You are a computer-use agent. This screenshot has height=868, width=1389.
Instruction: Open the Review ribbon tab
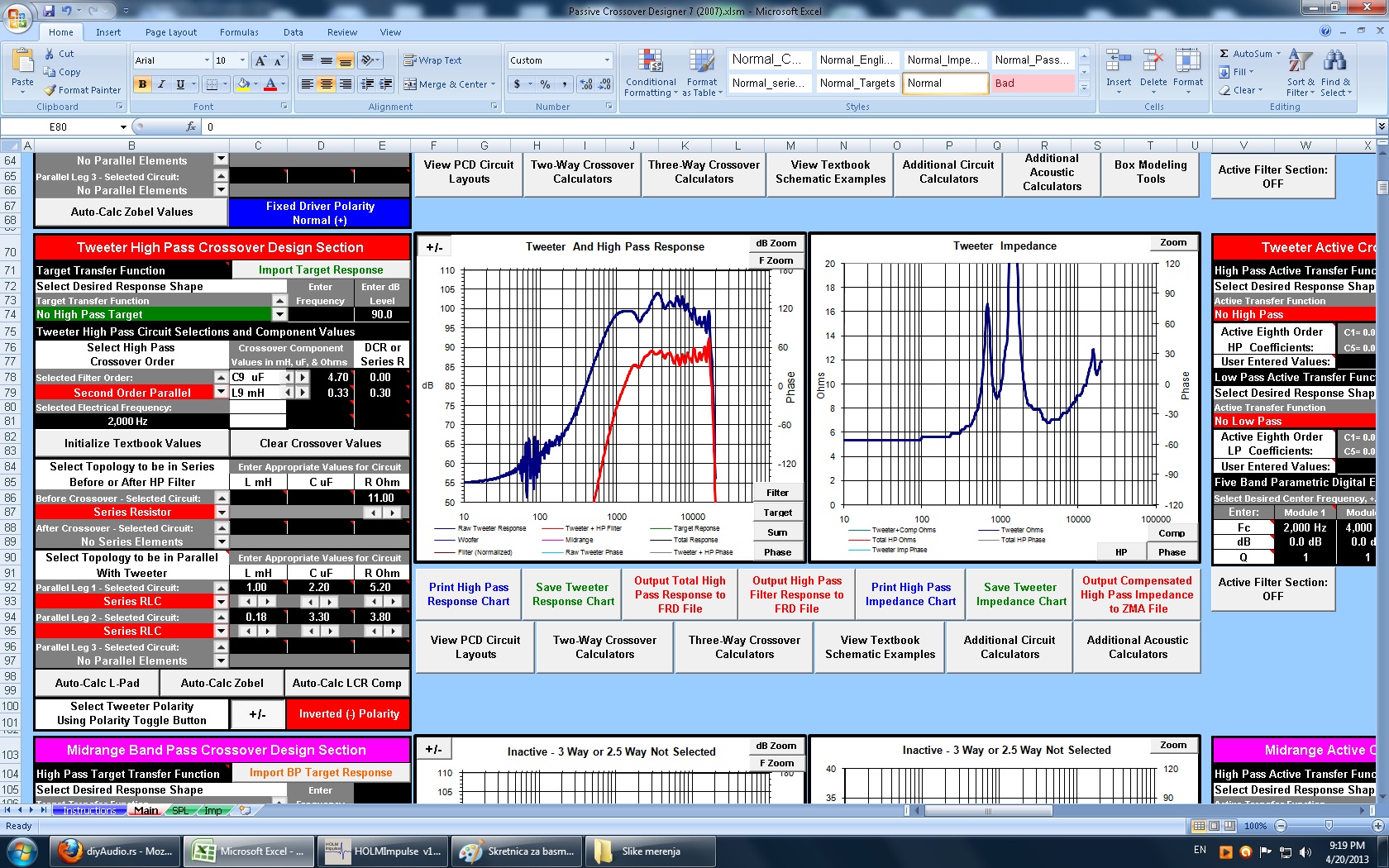tap(341, 32)
